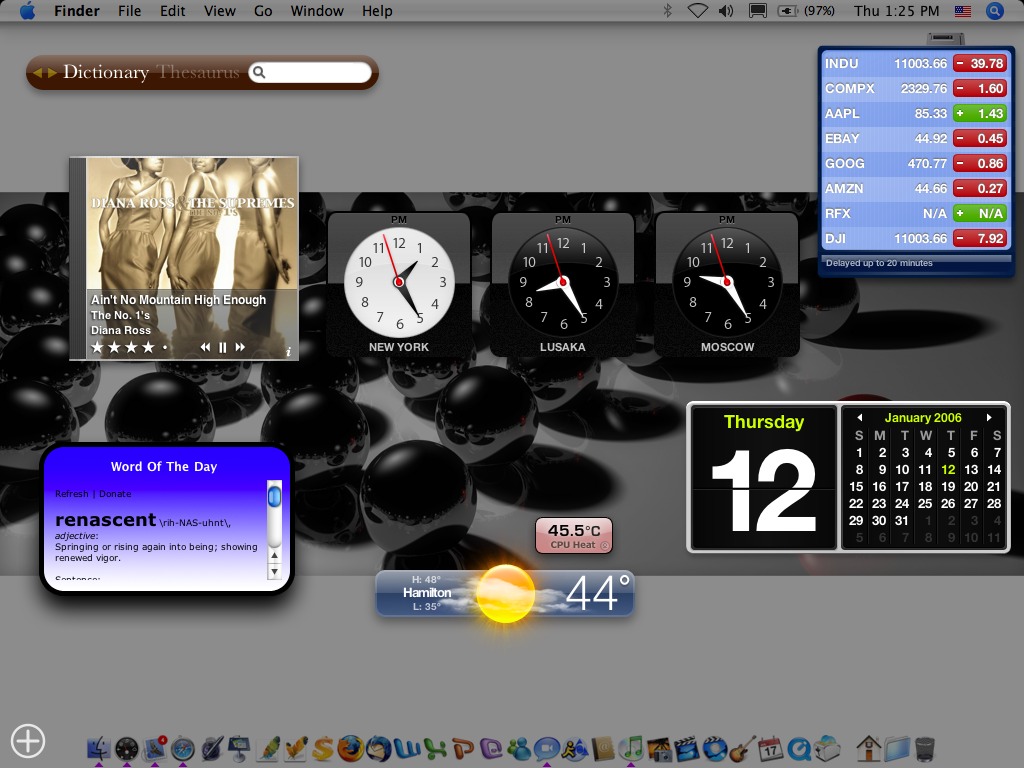Click the INDU -39.78 change button

click(980, 63)
